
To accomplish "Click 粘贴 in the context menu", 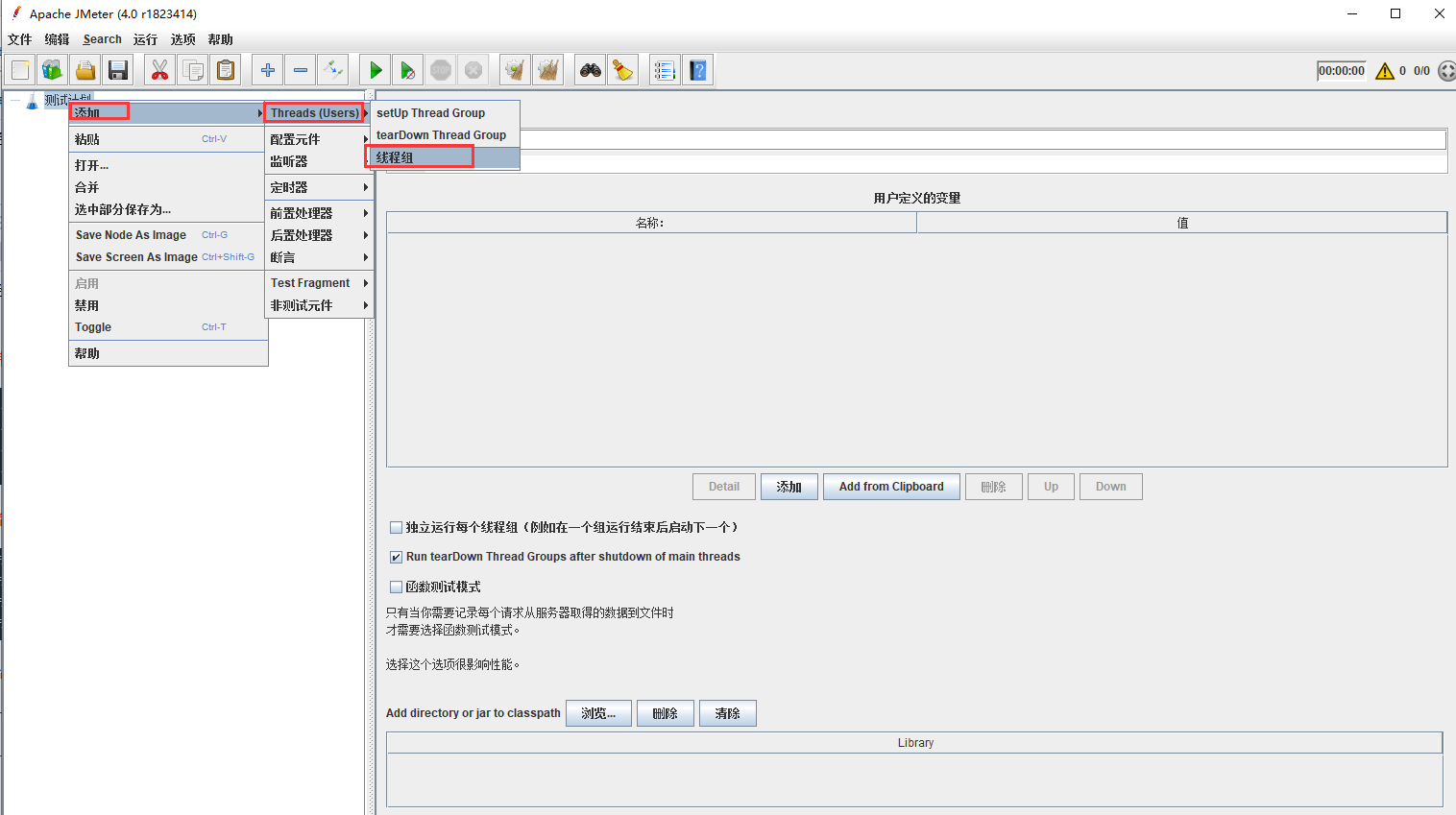I will pyautogui.click(x=168, y=139).
